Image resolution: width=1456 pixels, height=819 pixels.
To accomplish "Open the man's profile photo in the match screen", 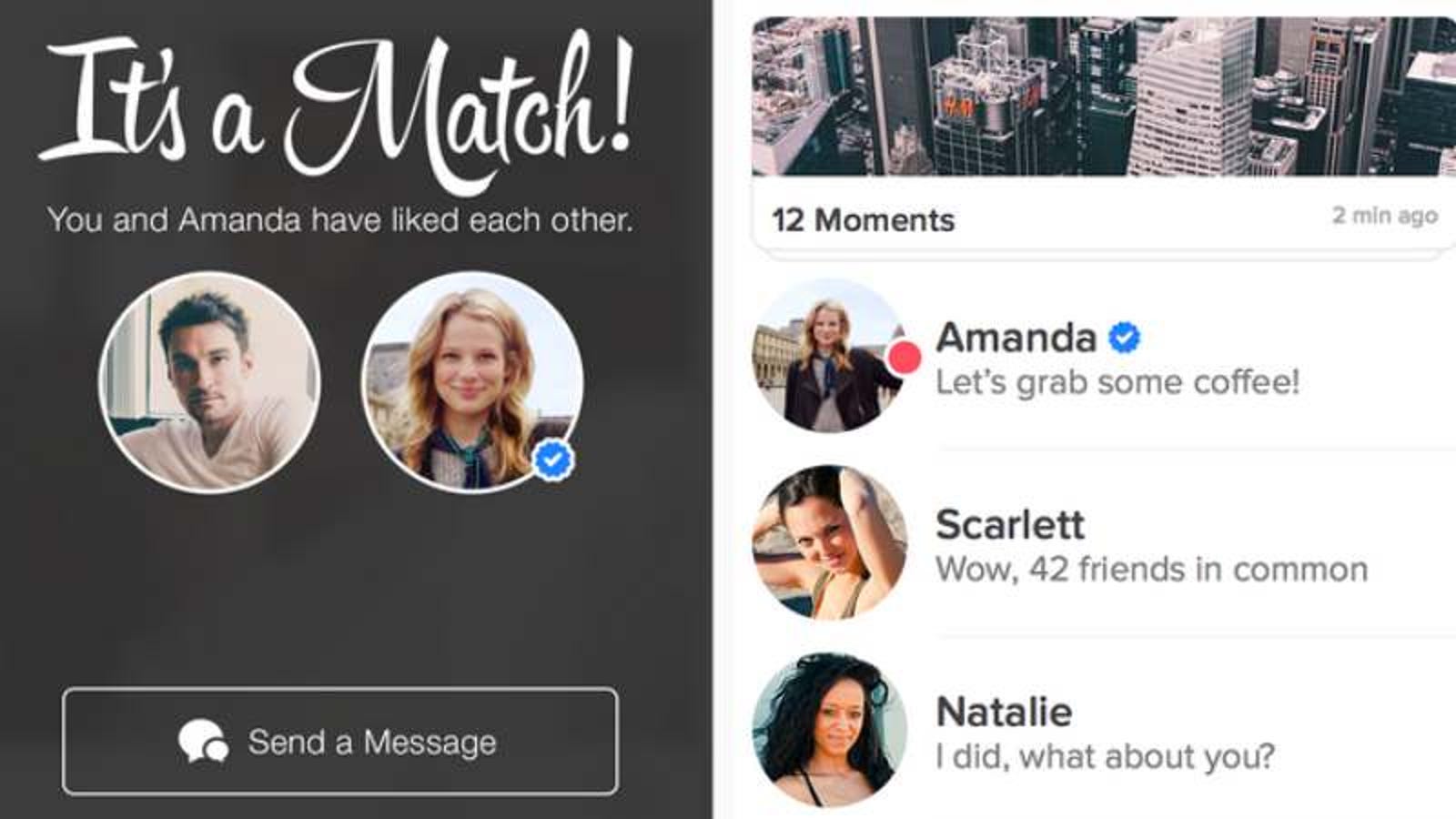I will pos(209,382).
